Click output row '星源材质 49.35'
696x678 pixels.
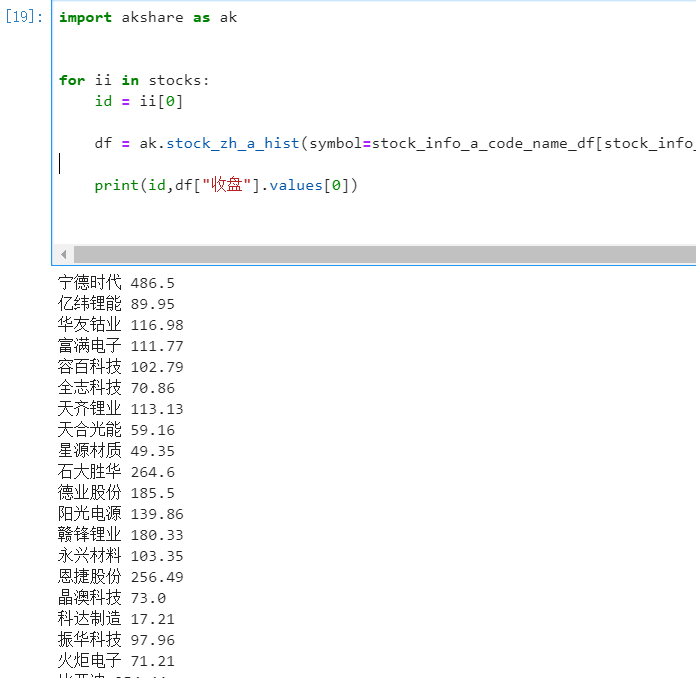[116, 451]
